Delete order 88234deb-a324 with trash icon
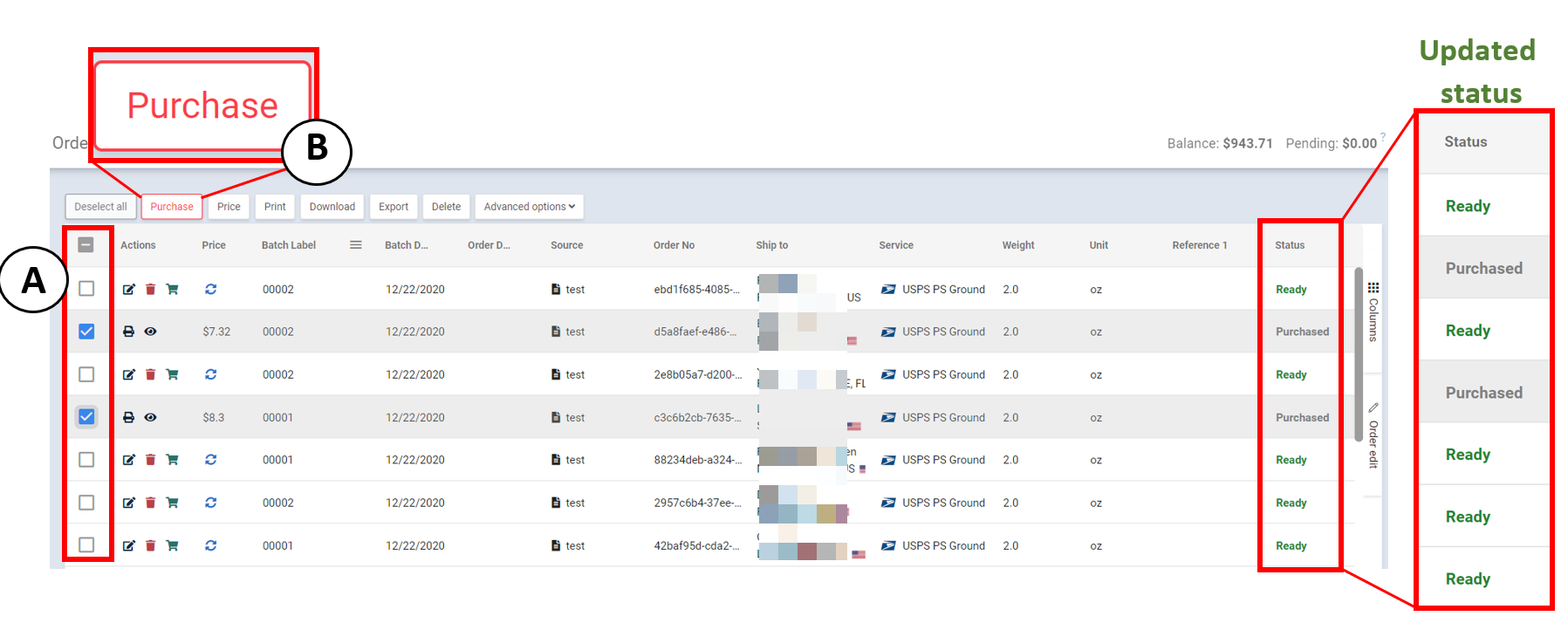The image size is (1568, 623). (x=150, y=460)
